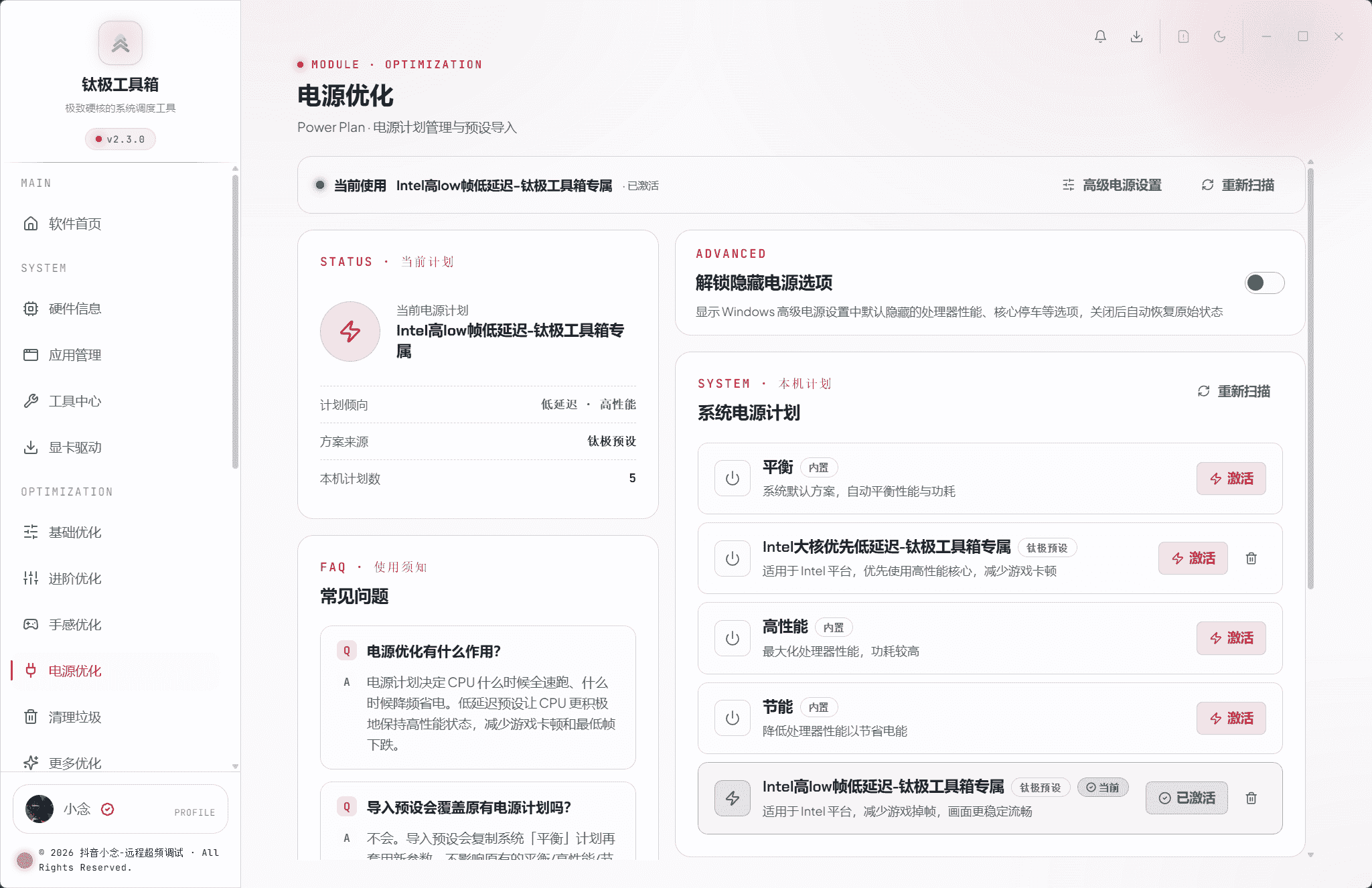This screenshot has height=888, width=1372.
Task: Click the verified badge next to 小念
Action: (107, 810)
